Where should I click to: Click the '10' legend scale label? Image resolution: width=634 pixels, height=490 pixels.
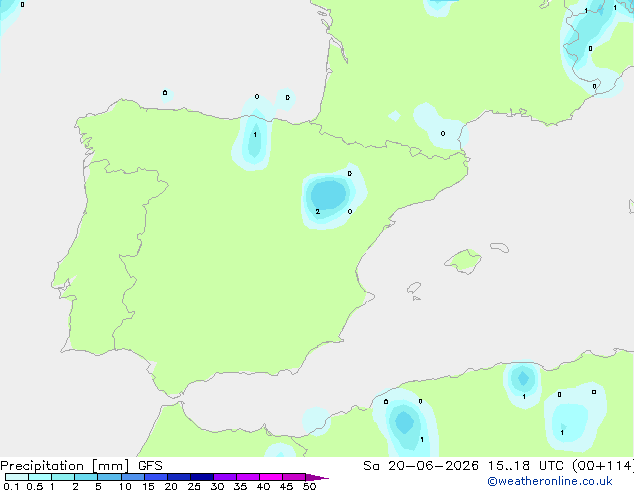point(125,486)
